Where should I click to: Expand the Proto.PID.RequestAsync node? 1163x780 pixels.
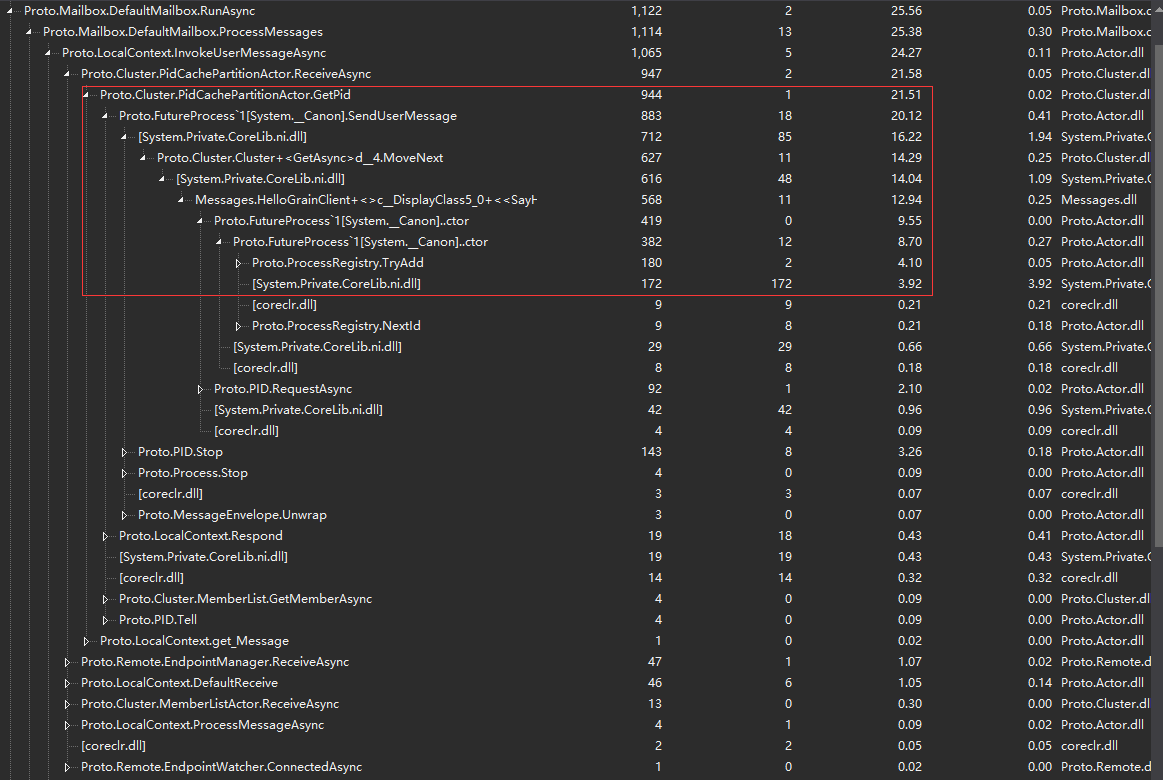(201, 388)
